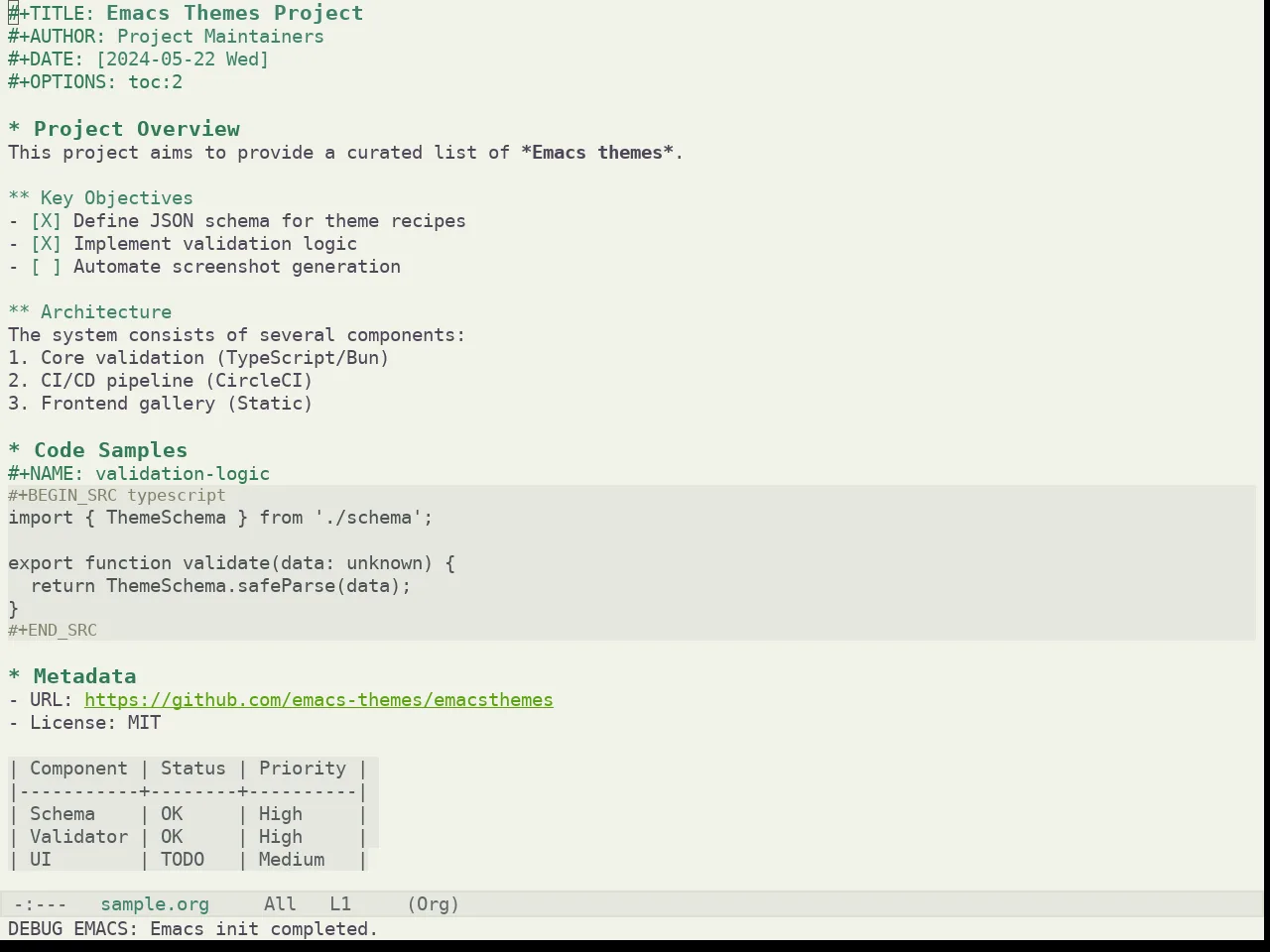The image size is (1270, 952).
Task: Fold the #+BEGIN_SRC typescript block line
Action: (117, 496)
